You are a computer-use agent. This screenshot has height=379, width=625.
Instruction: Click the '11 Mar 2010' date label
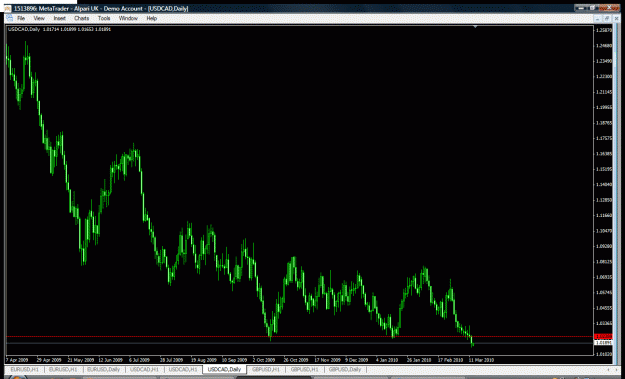pyautogui.click(x=481, y=360)
